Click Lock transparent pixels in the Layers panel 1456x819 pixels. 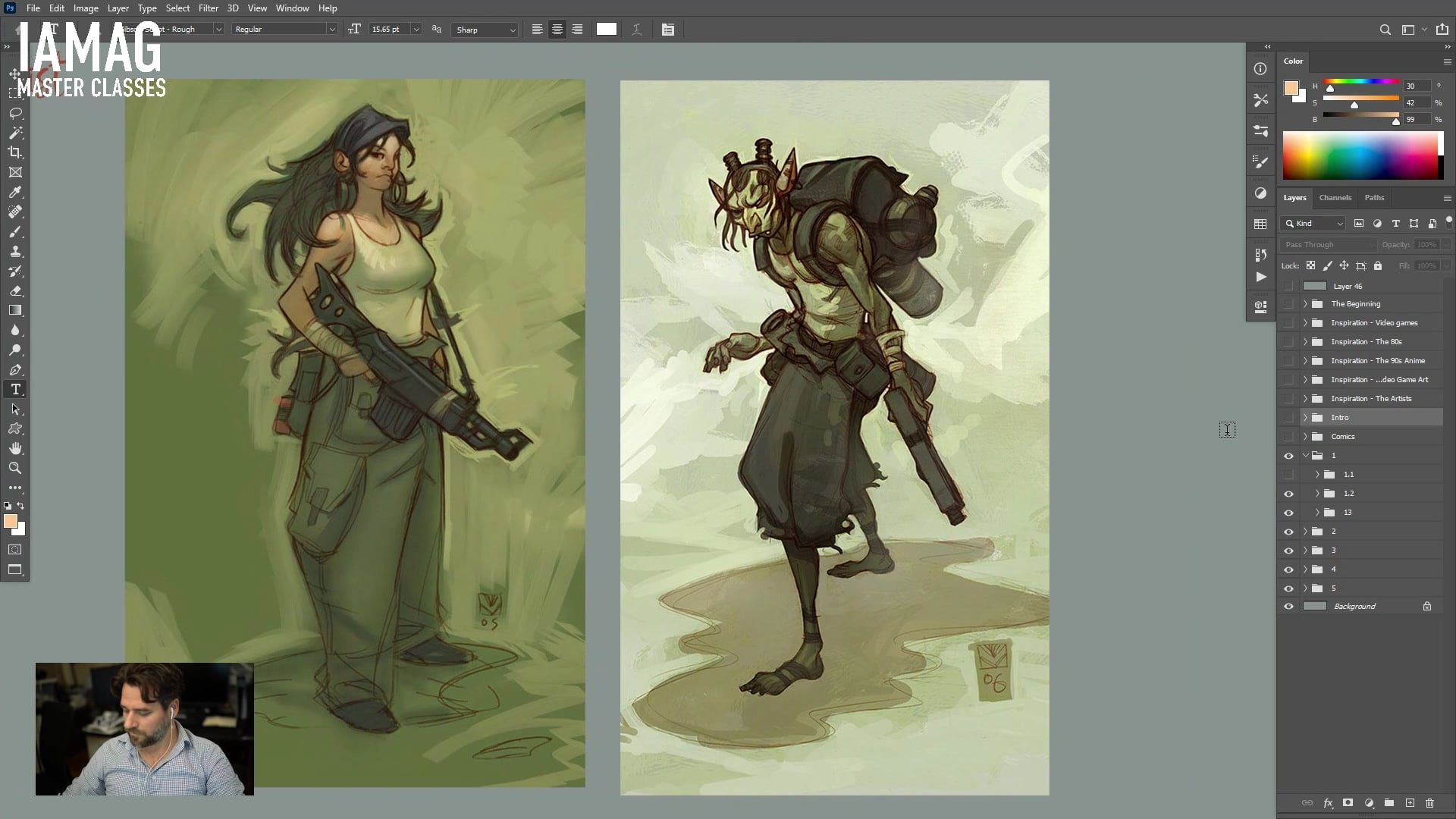click(x=1311, y=266)
